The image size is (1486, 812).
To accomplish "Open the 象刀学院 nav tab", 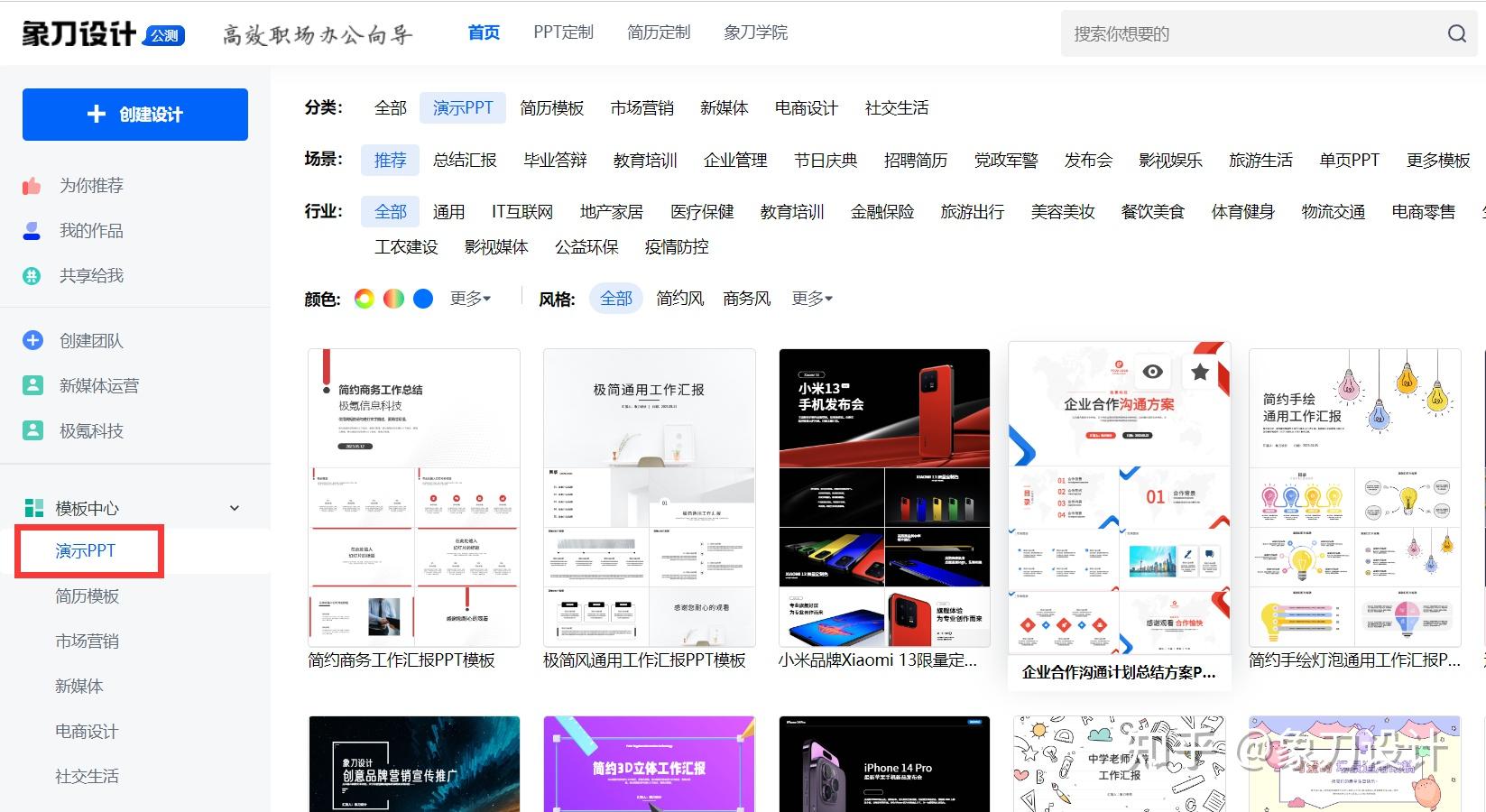I will coord(756,32).
